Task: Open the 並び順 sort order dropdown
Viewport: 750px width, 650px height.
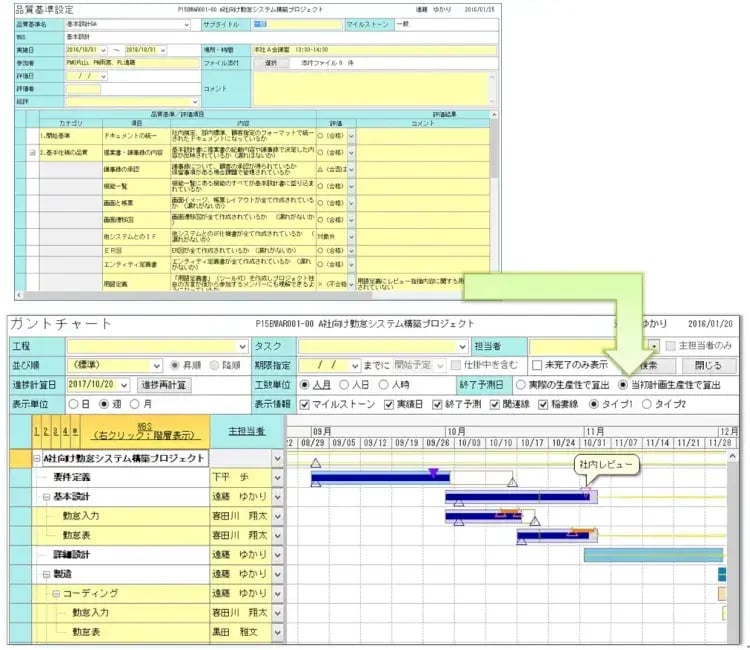Action: [x=154, y=366]
